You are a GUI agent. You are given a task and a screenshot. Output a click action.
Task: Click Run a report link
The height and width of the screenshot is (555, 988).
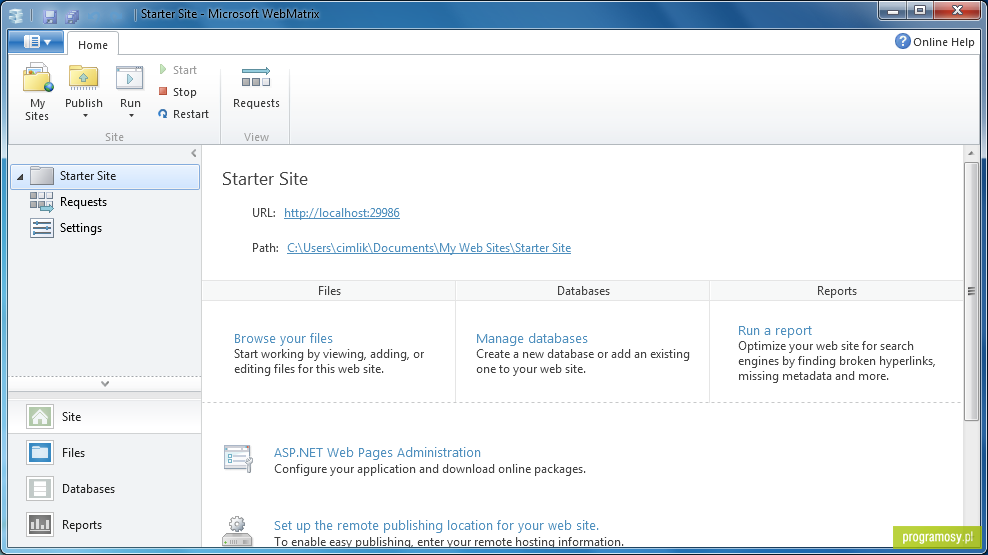click(775, 331)
